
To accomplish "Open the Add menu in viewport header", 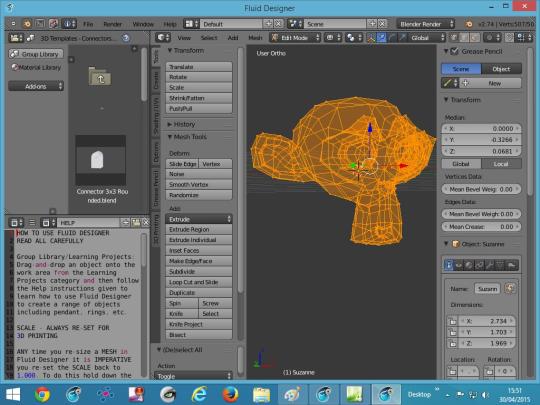I will (x=233, y=38).
